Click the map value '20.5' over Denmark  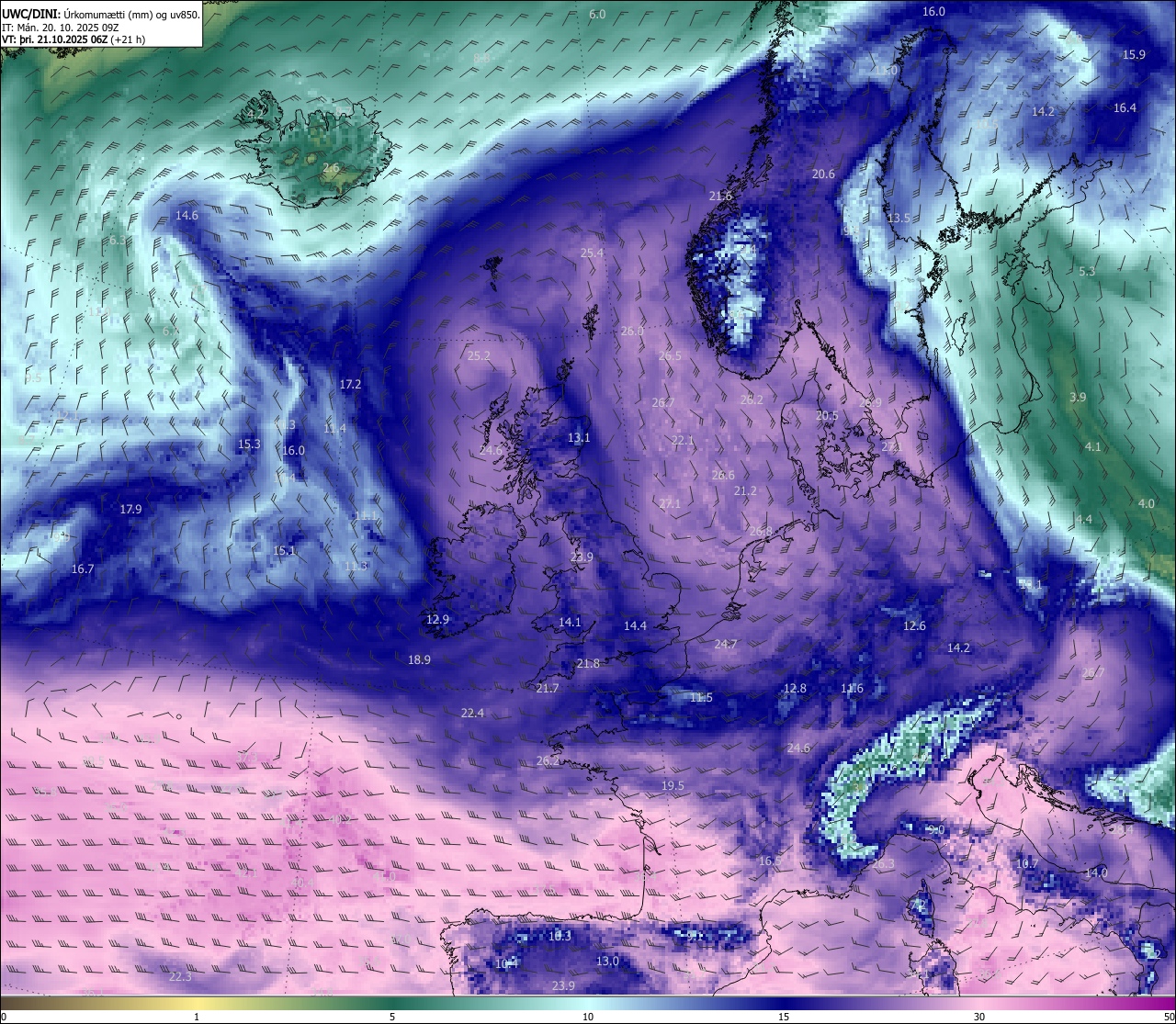coord(827,416)
